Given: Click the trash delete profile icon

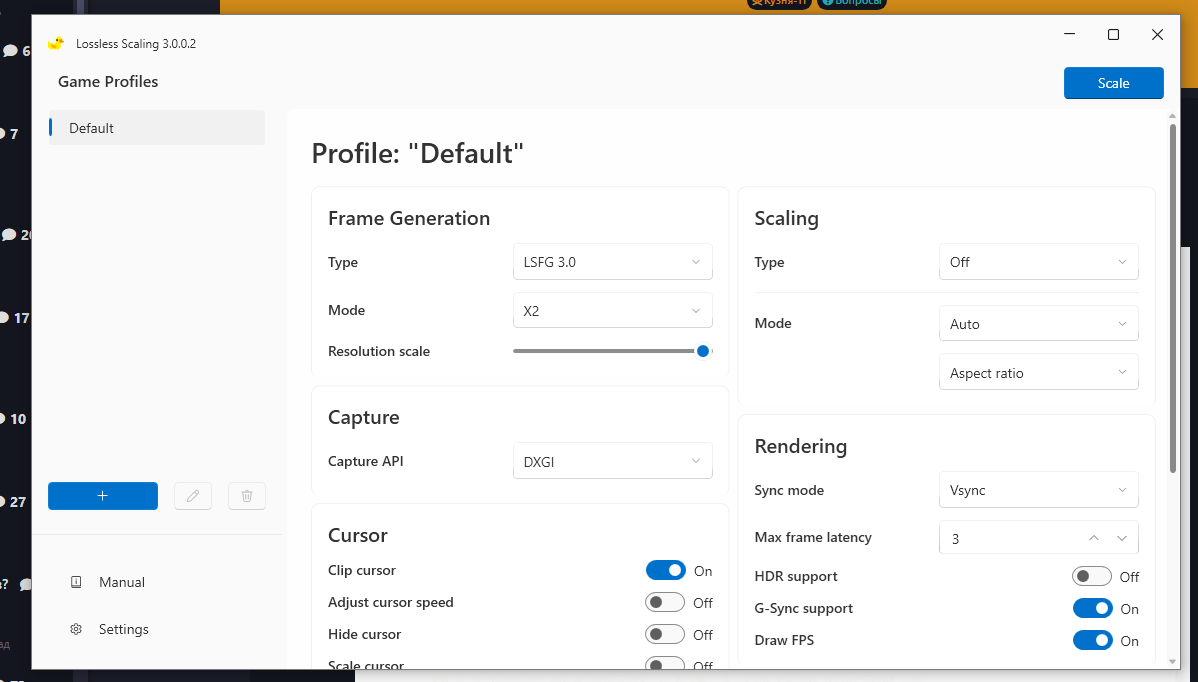Looking at the screenshot, I should [247, 496].
